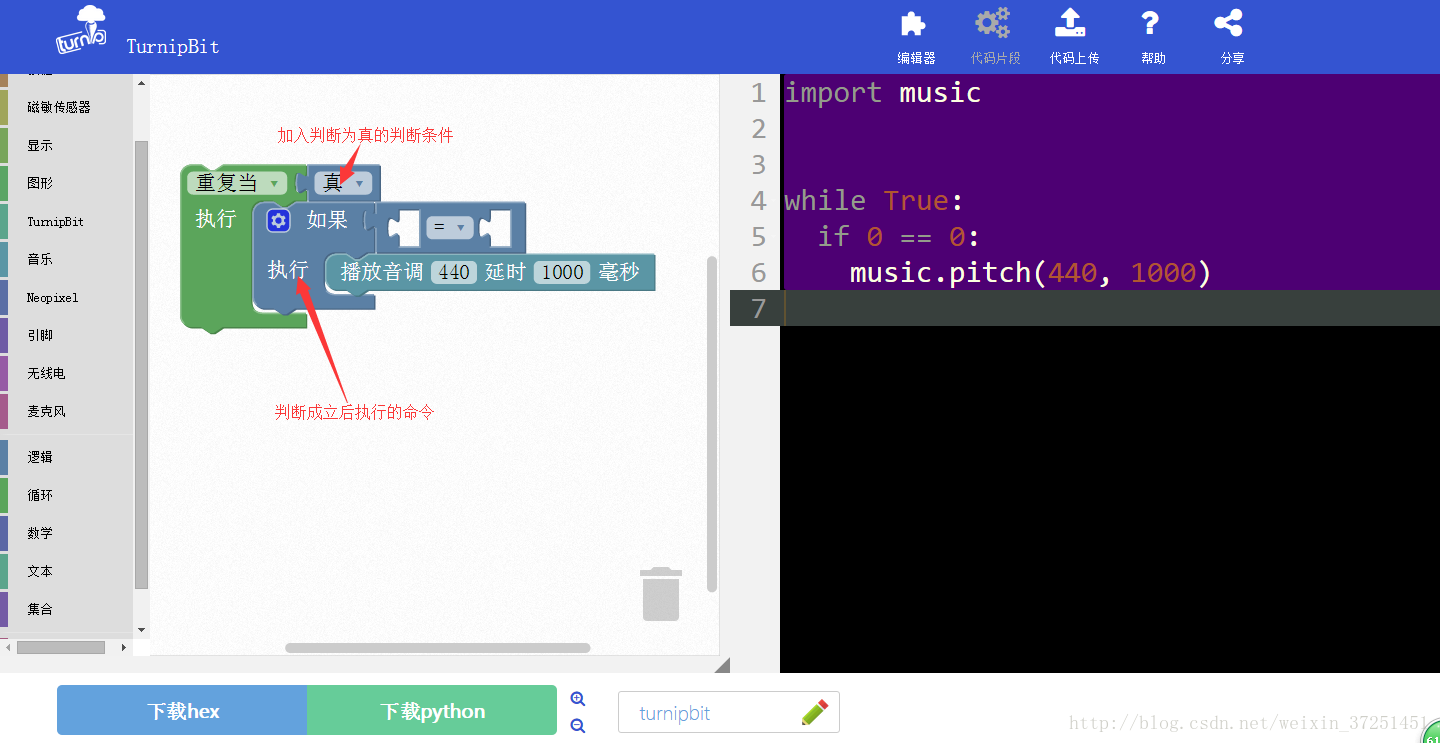Select the 显示 category

pos(66,145)
